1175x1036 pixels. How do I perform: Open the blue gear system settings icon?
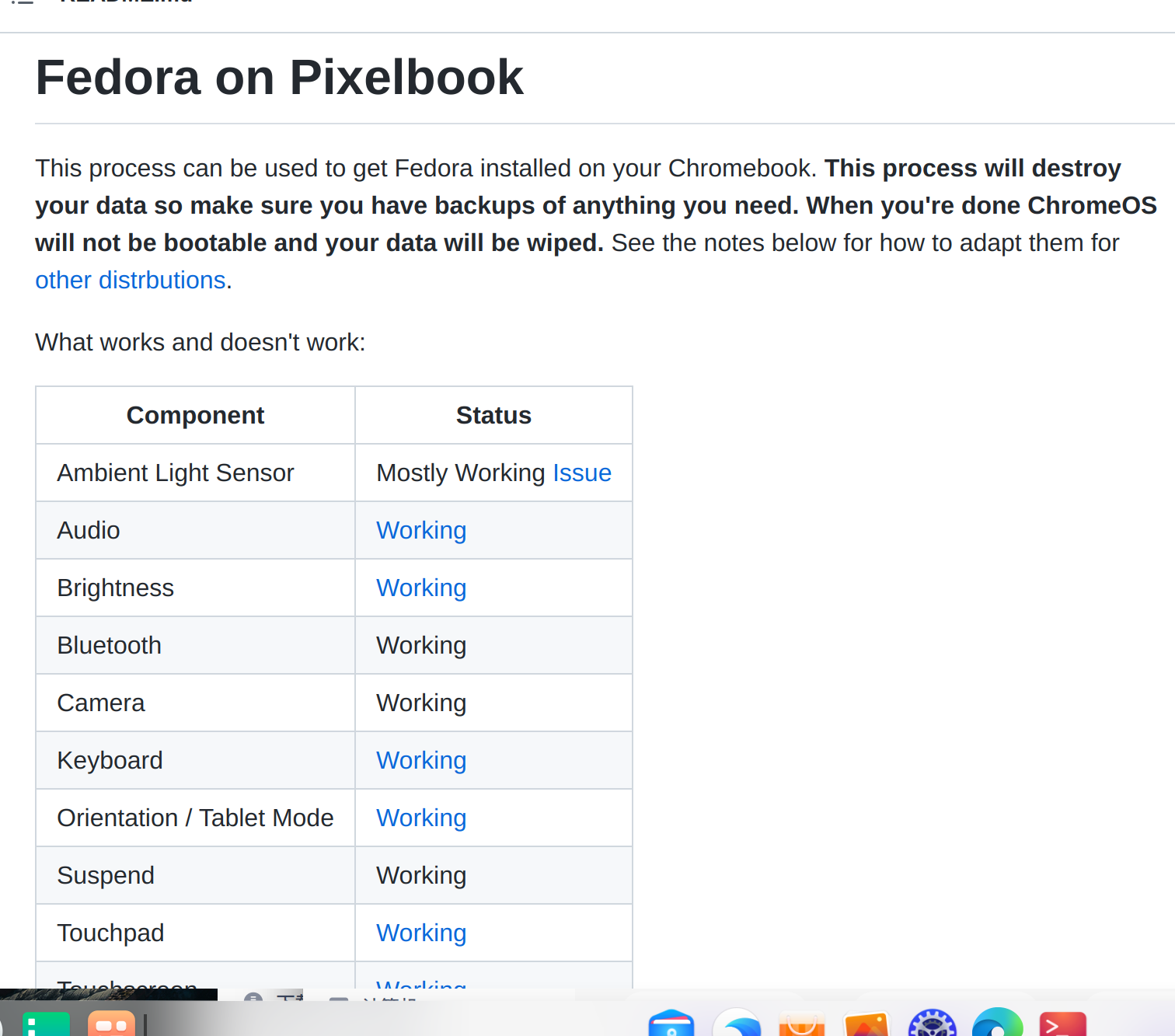point(932,1024)
